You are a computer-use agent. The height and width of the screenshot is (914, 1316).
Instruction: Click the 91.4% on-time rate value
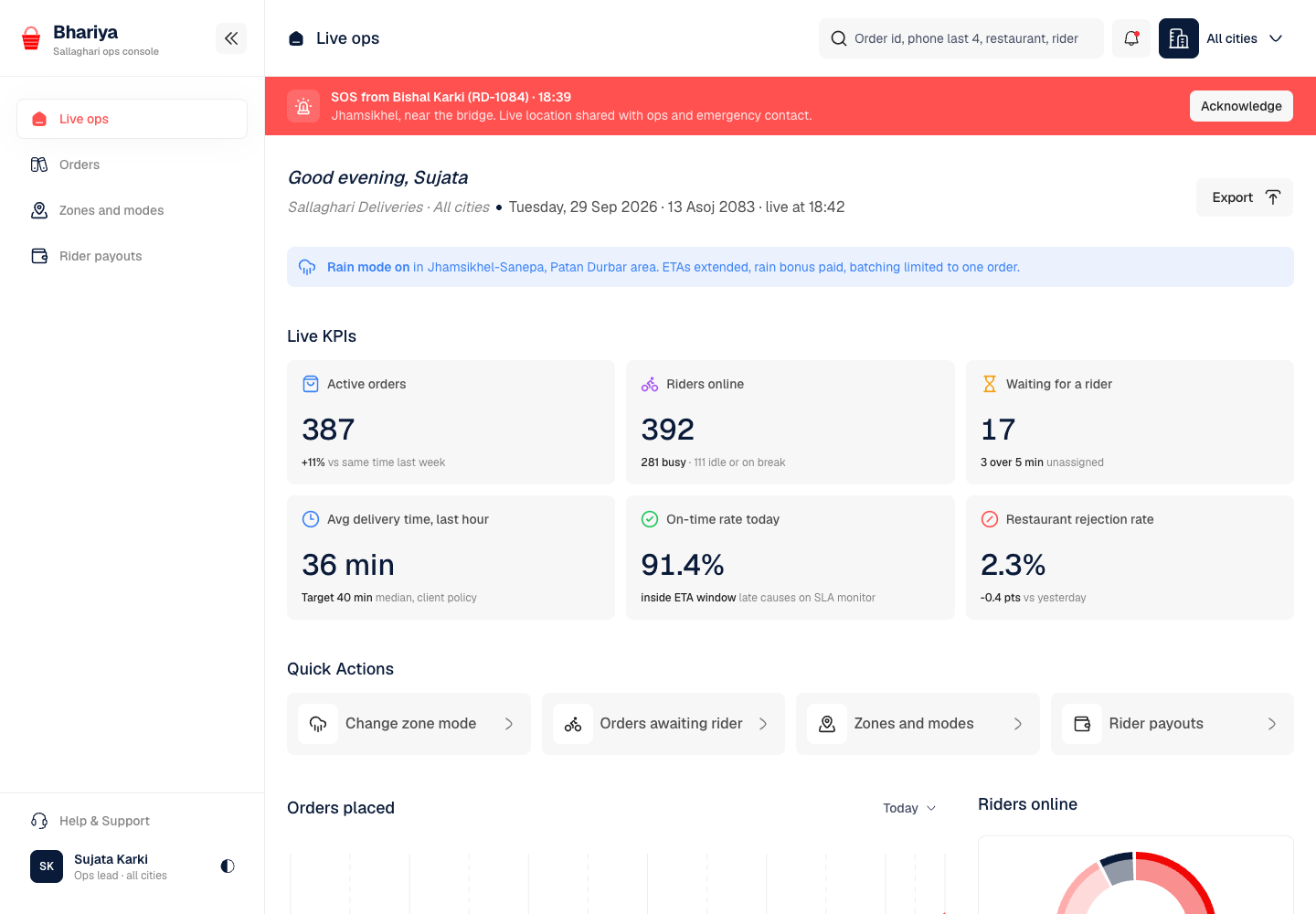pos(683,565)
